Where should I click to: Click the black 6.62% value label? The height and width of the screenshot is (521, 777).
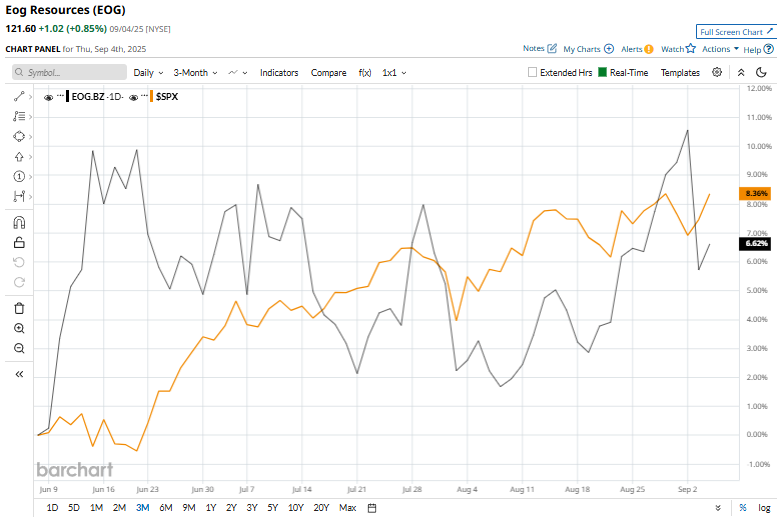tap(755, 243)
